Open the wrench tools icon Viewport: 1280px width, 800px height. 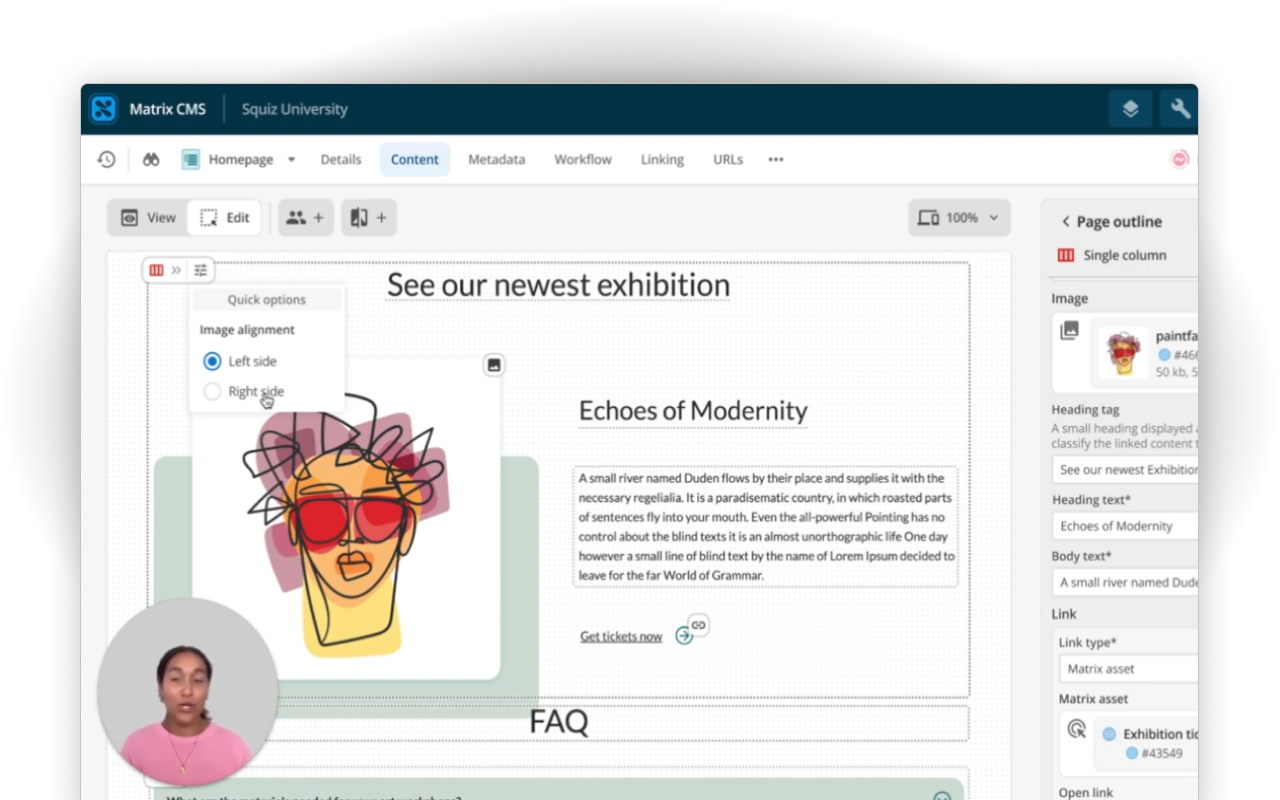[1180, 109]
